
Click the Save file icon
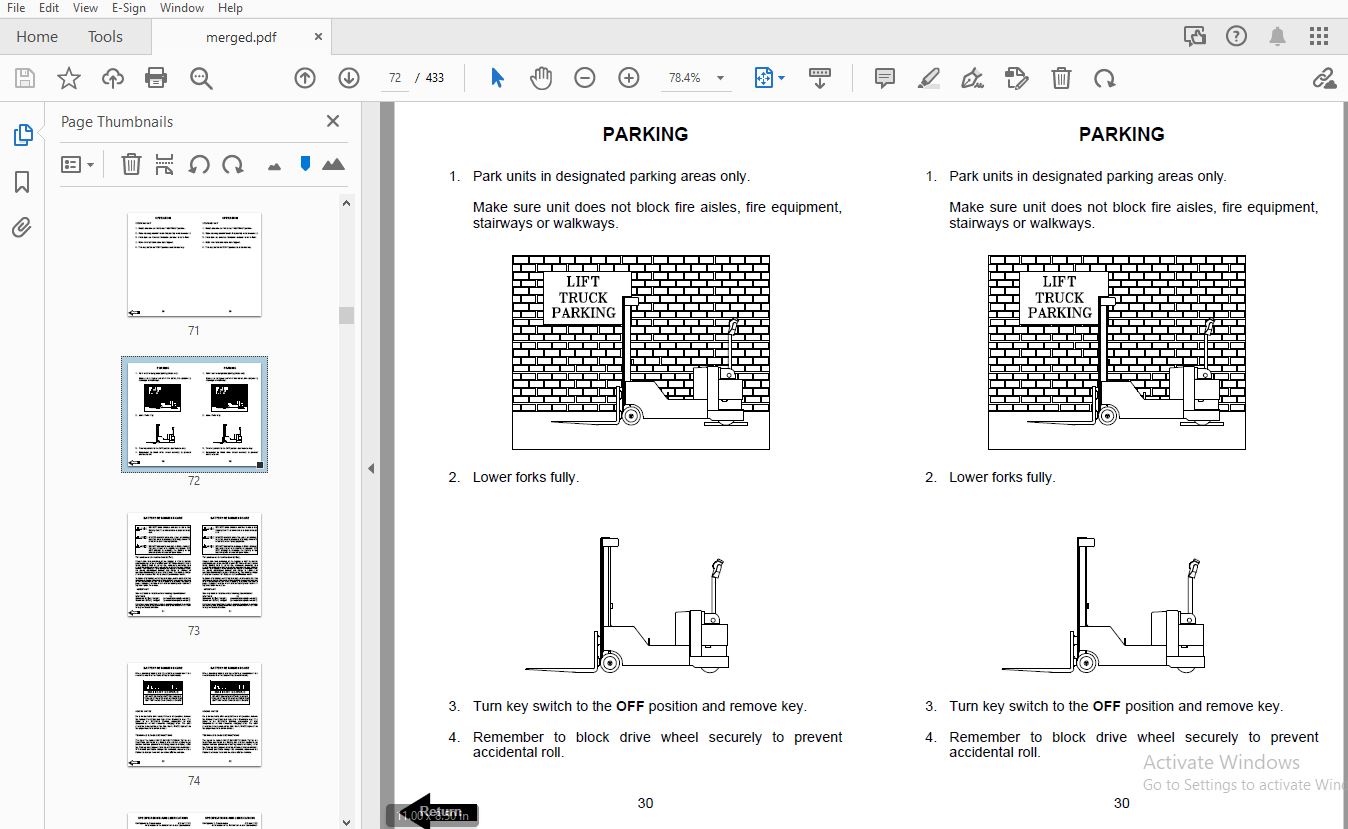[25, 78]
